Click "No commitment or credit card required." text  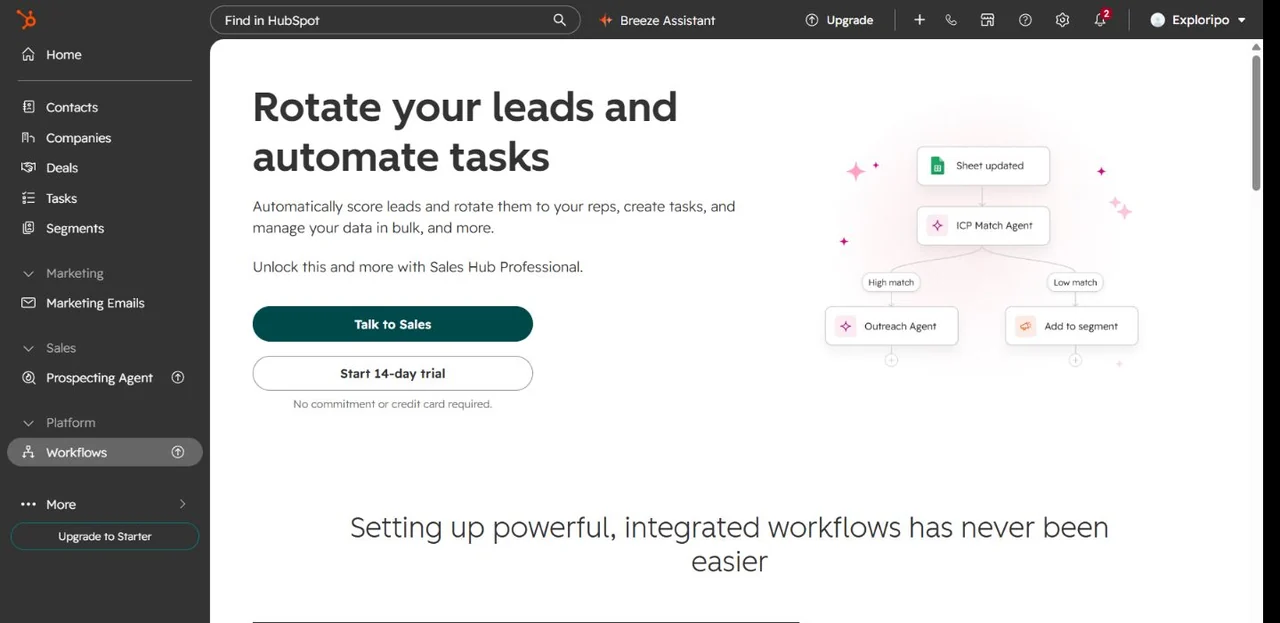393,404
